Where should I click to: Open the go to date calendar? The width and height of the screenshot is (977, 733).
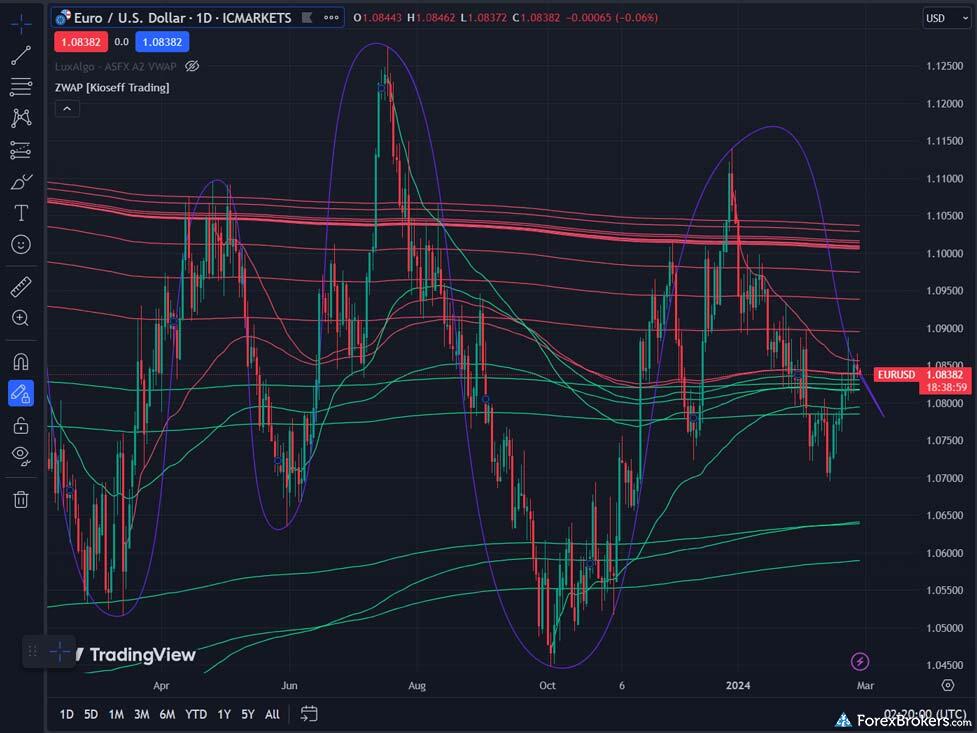tap(309, 714)
